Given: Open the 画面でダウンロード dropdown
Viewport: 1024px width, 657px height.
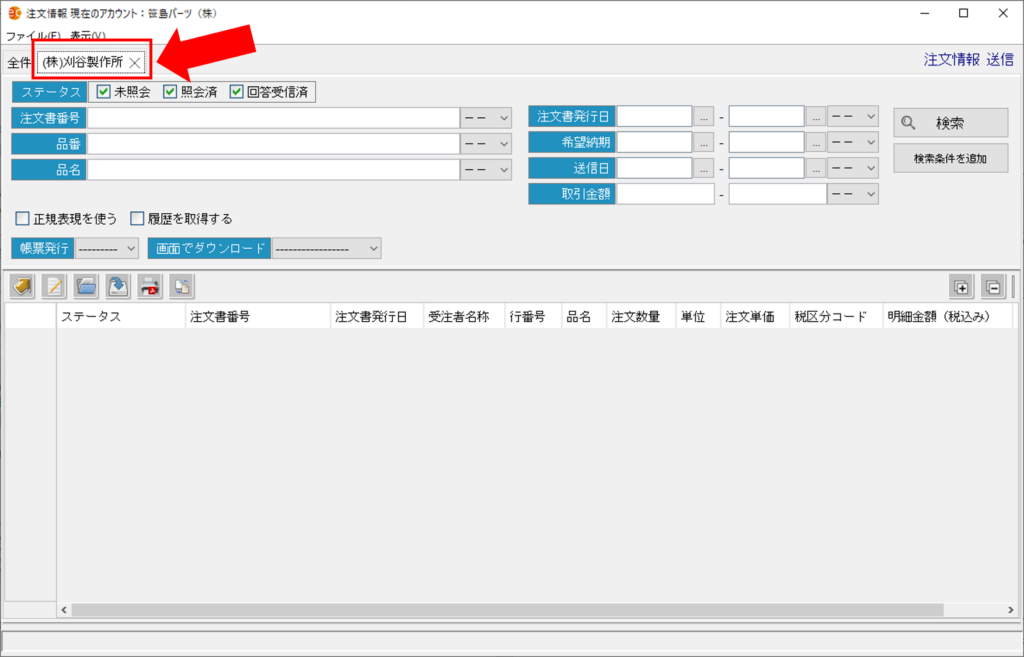Looking at the screenshot, I should coord(327,249).
